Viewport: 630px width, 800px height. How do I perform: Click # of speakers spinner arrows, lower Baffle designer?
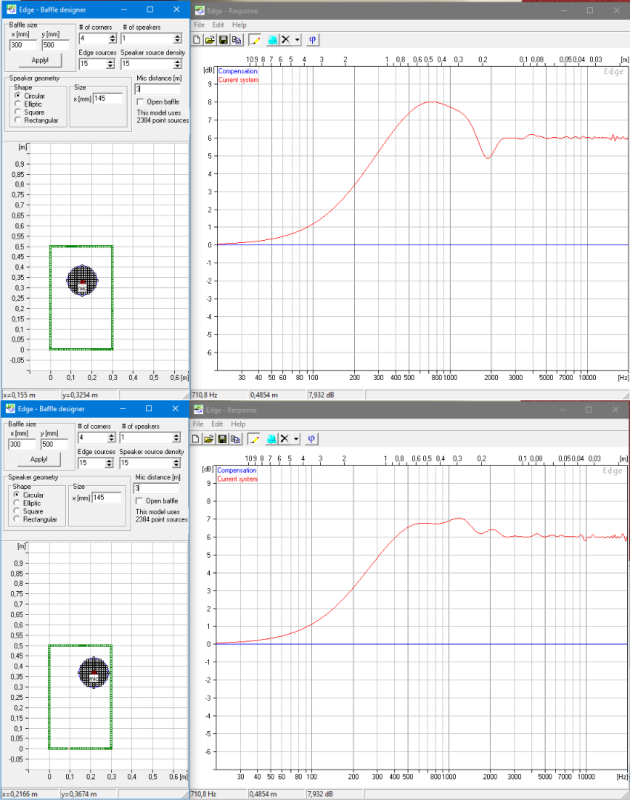click(x=176, y=437)
